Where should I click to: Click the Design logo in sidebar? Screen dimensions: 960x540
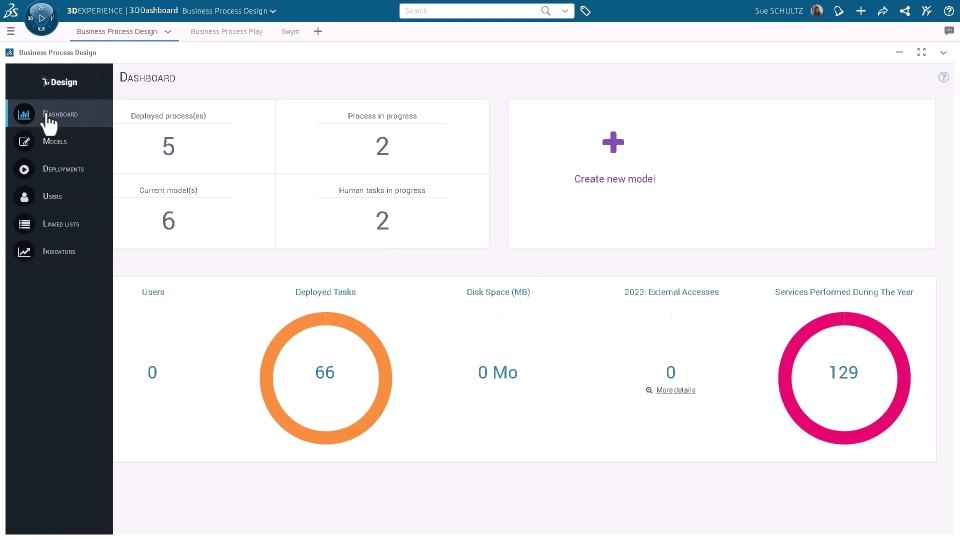(x=59, y=81)
